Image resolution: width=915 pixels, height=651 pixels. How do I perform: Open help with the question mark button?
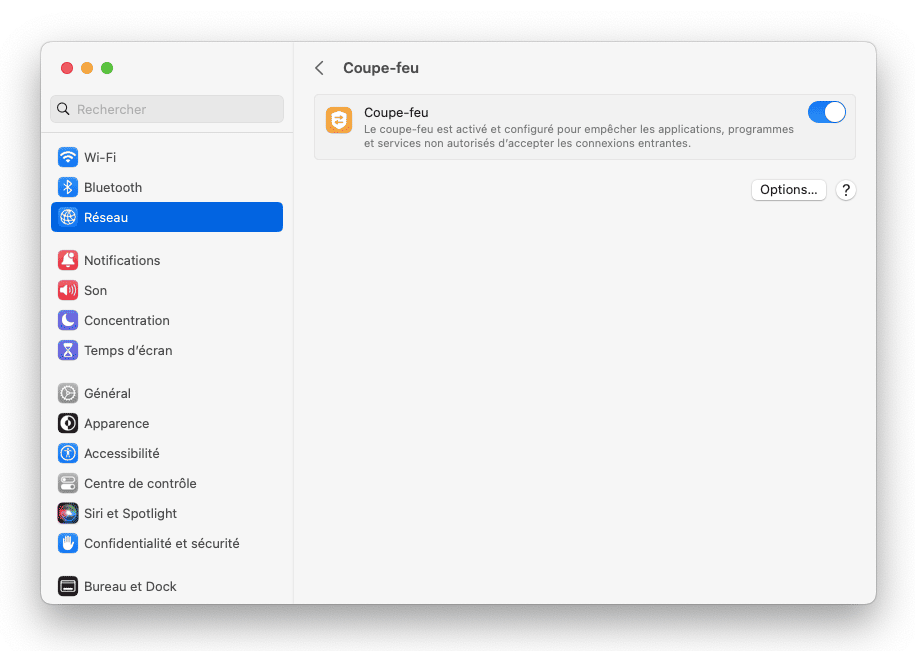coord(846,190)
